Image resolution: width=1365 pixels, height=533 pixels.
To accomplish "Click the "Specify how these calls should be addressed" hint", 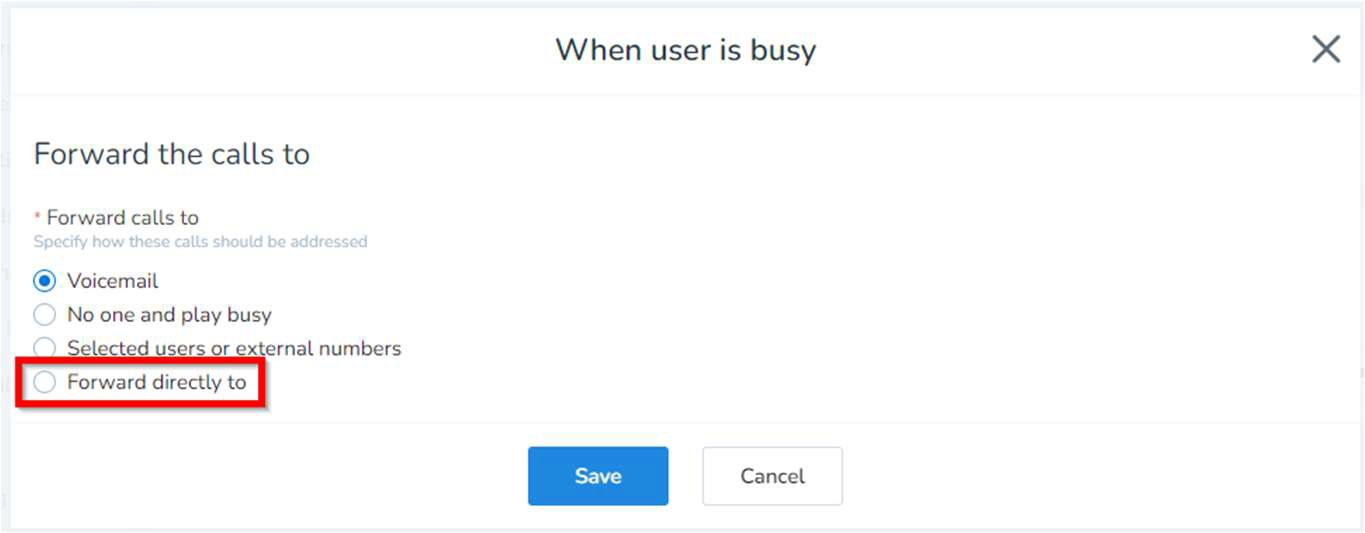I will tap(200, 242).
